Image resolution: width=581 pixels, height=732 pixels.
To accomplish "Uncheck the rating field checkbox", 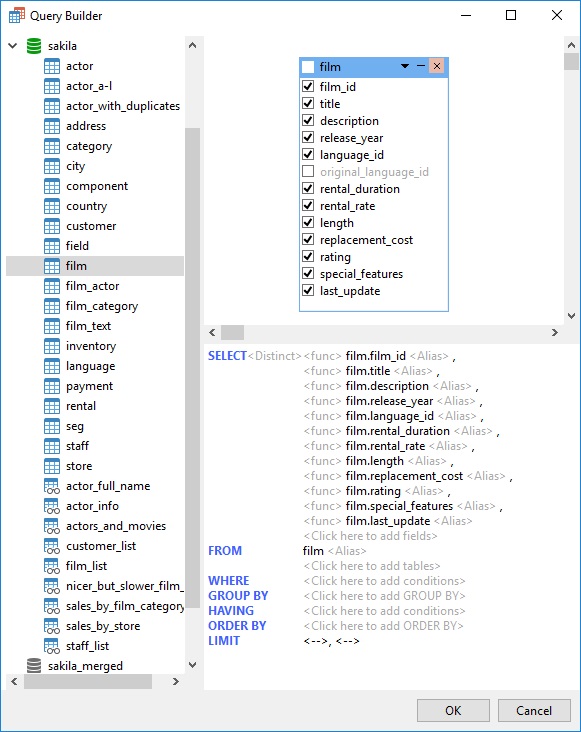I will [308, 256].
